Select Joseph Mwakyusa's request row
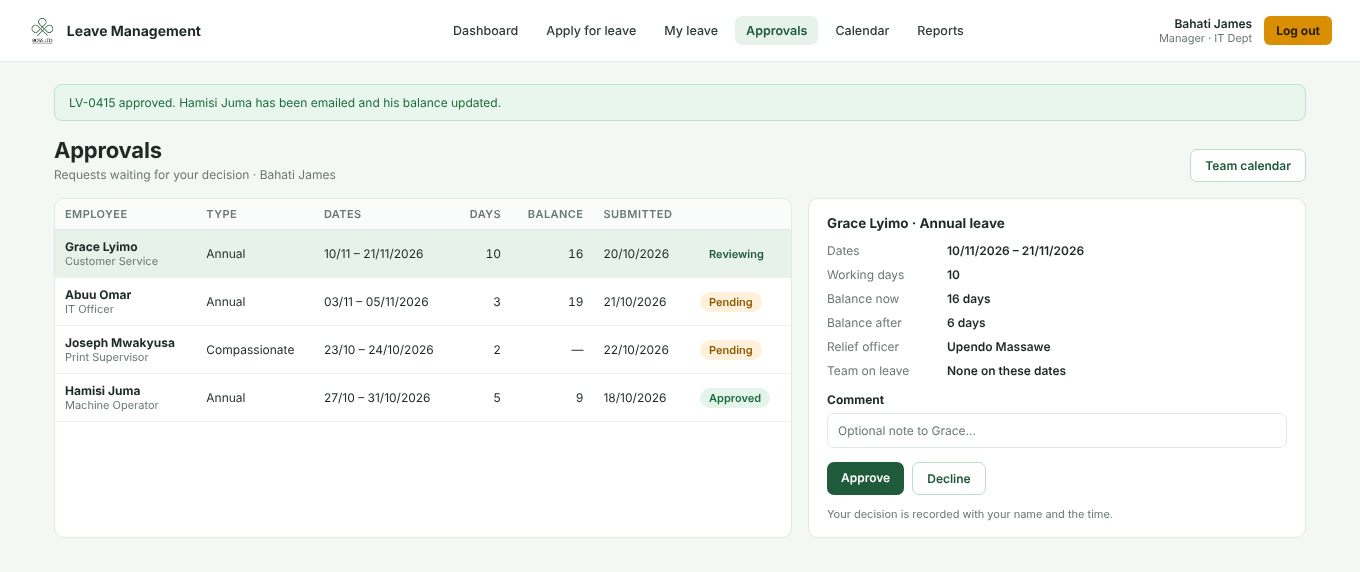 pyautogui.click(x=423, y=350)
